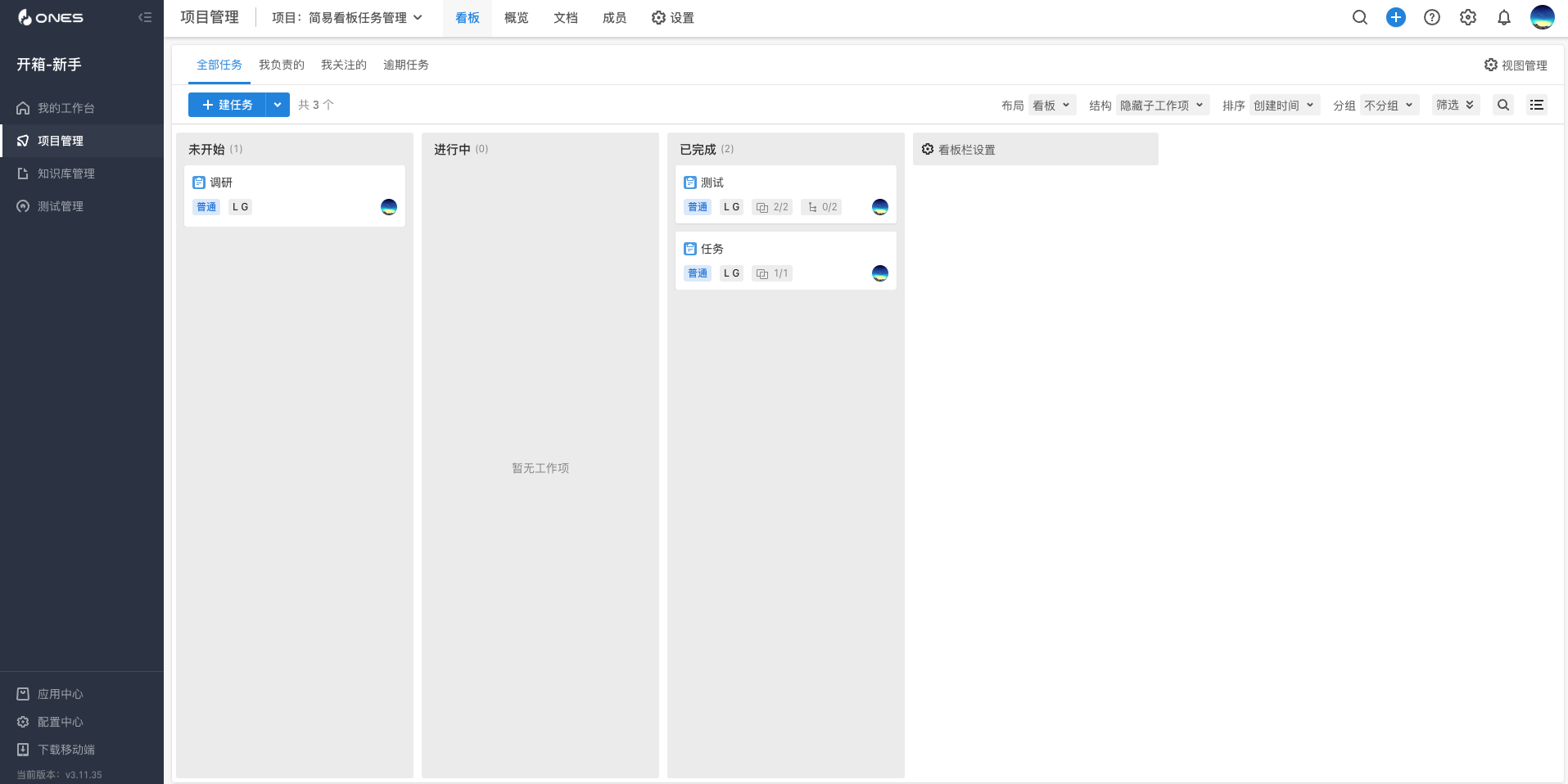Open 看板栏设置 board column settings
The width and height of the screenshot is (1568, 784).
[x=1036, y=149]
